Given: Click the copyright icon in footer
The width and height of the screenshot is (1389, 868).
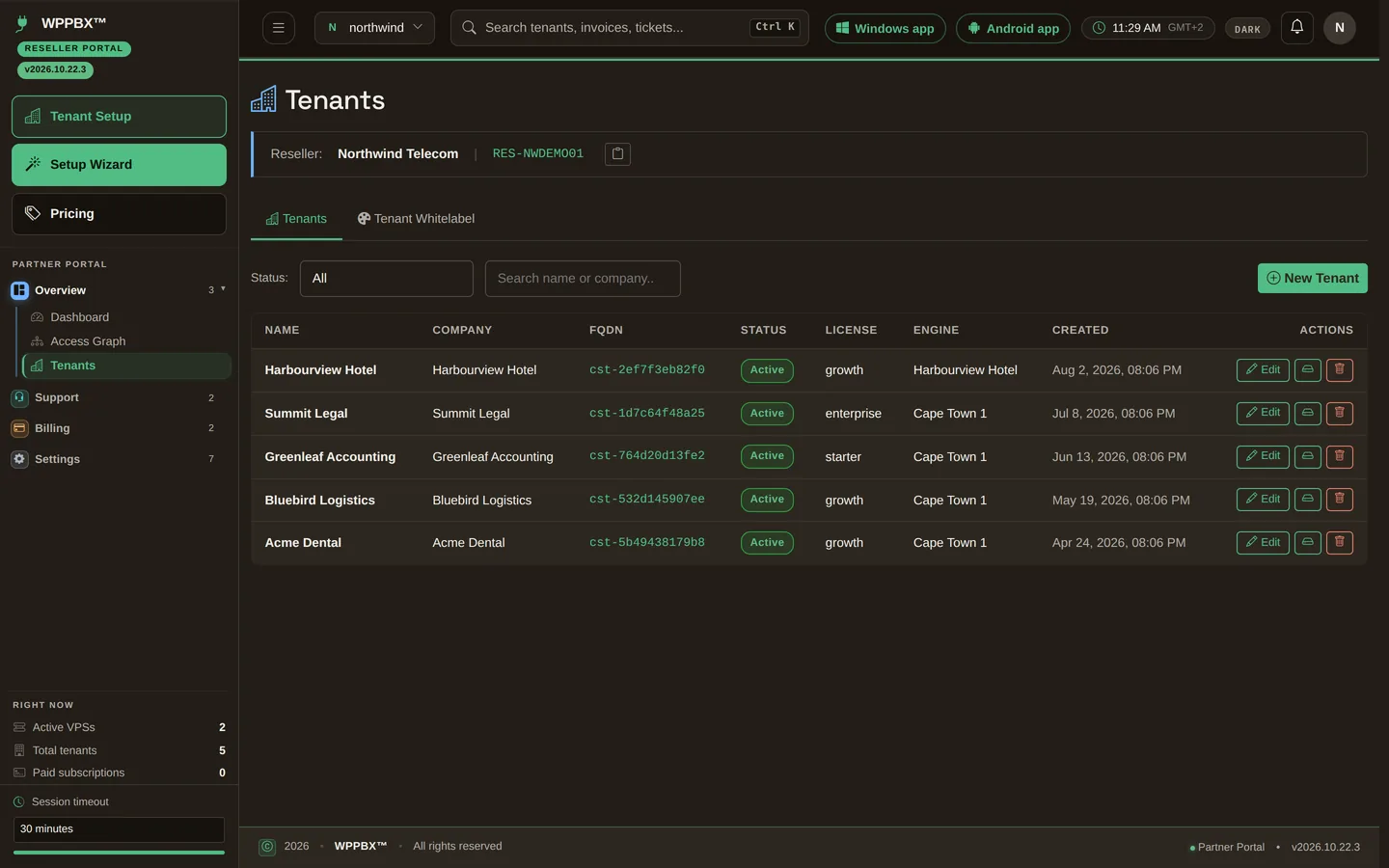Looking at the screenshot, I should (267, 847).
